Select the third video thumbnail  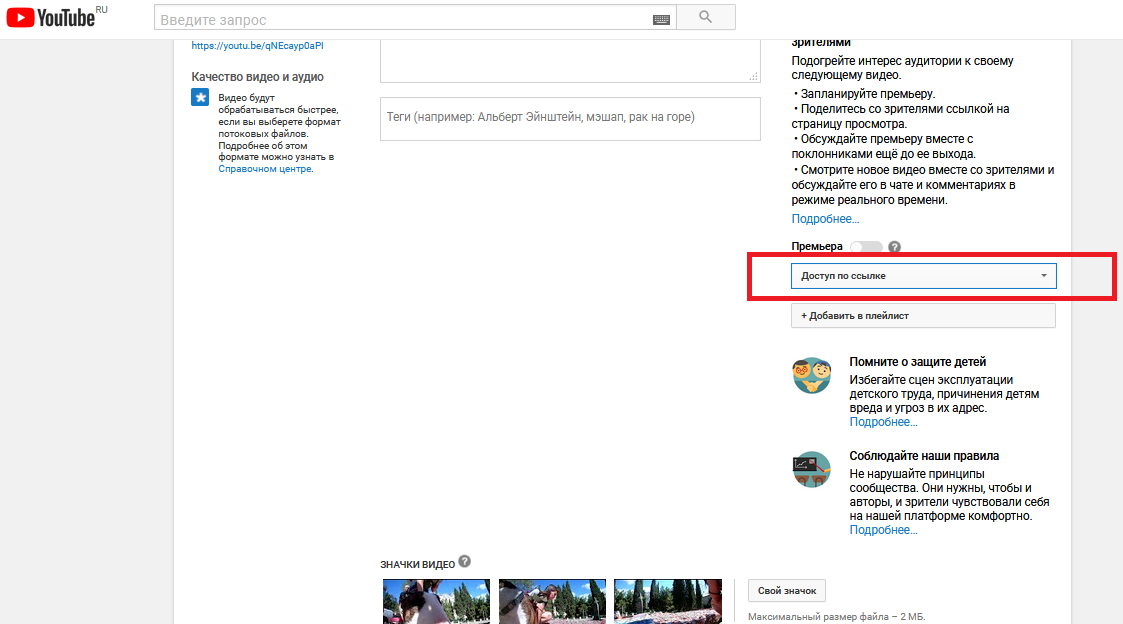click(x=668, y=601)
